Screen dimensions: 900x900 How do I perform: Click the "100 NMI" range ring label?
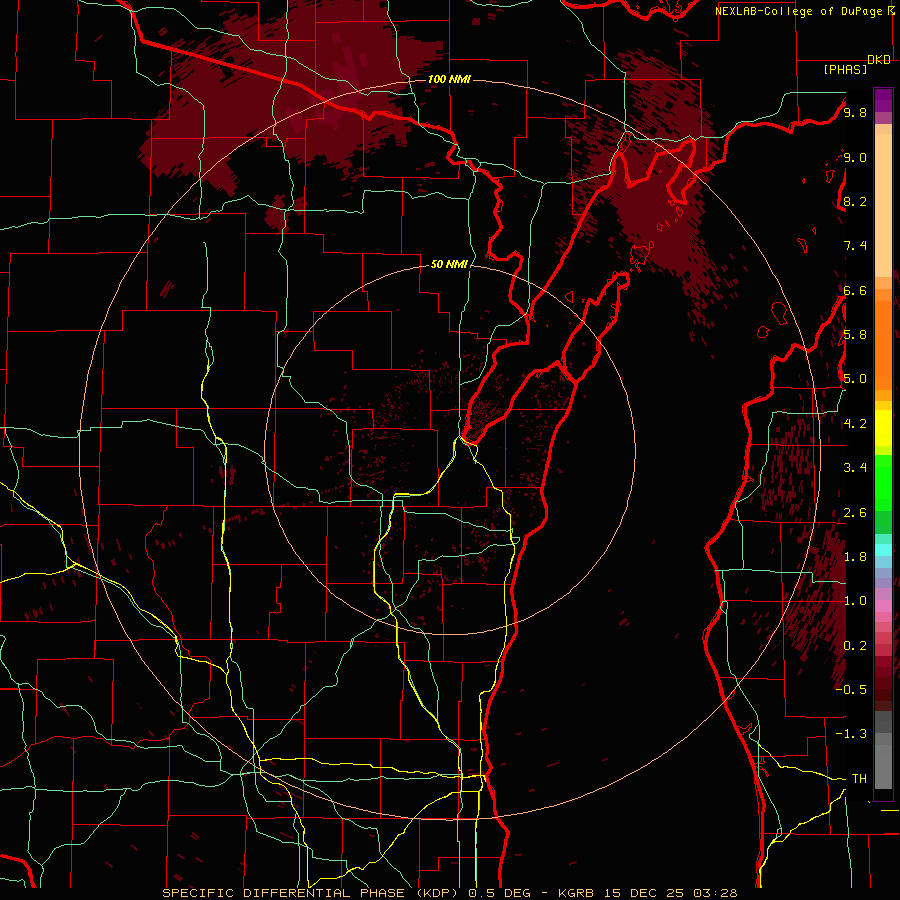click(x=449, y=79)
